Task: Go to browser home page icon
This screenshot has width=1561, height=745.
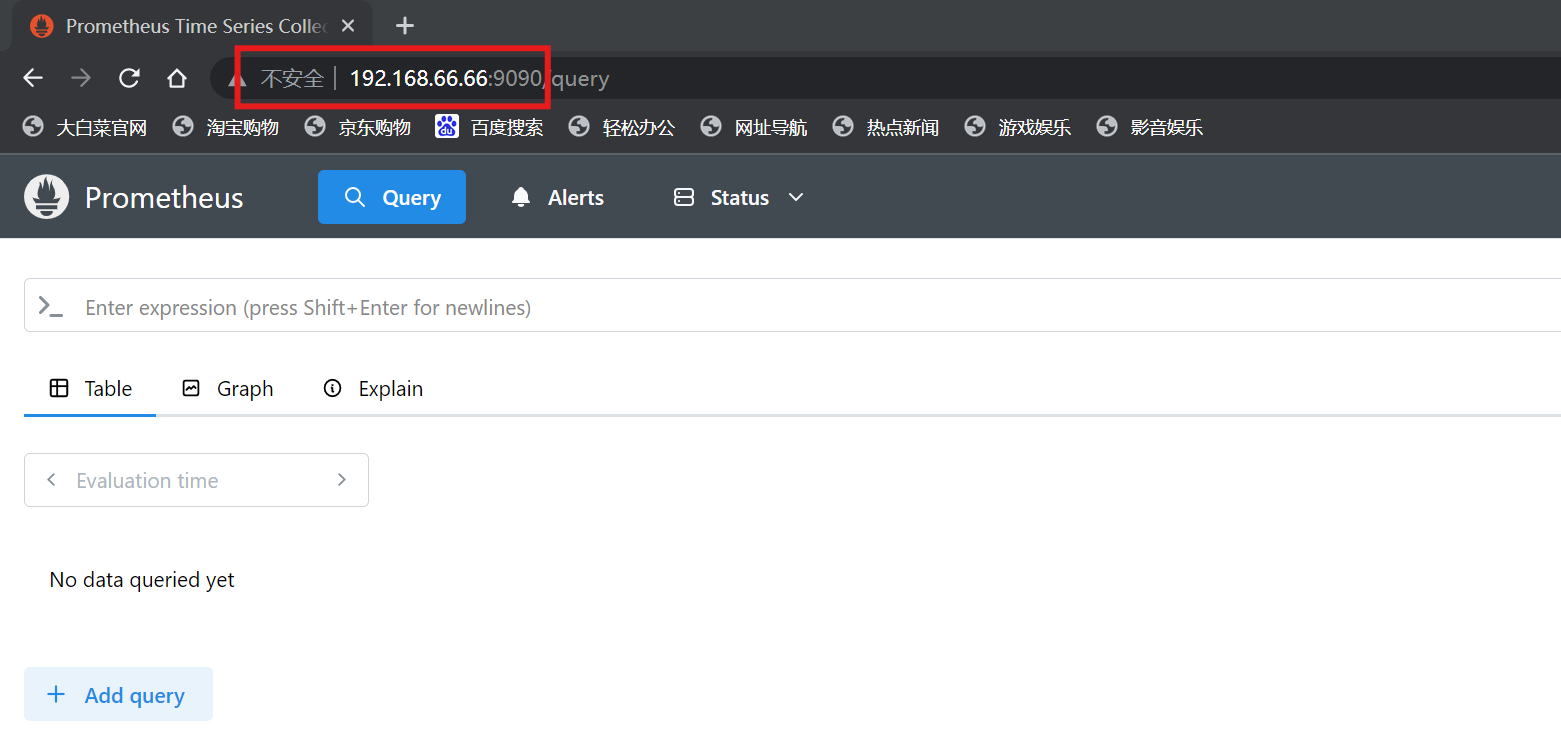Action: pos(177,78)
